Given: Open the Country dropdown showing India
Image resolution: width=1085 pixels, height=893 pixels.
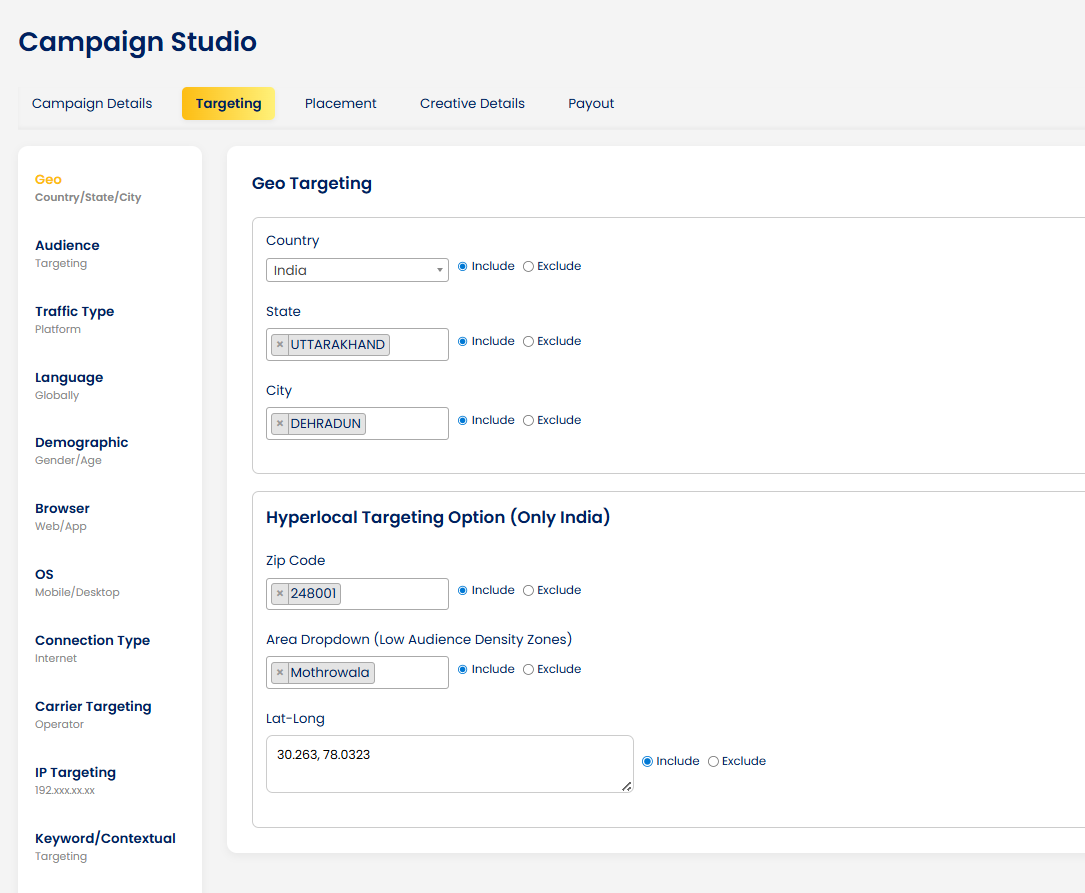Looking at the screenshot, I should click(x=357, y=270).
